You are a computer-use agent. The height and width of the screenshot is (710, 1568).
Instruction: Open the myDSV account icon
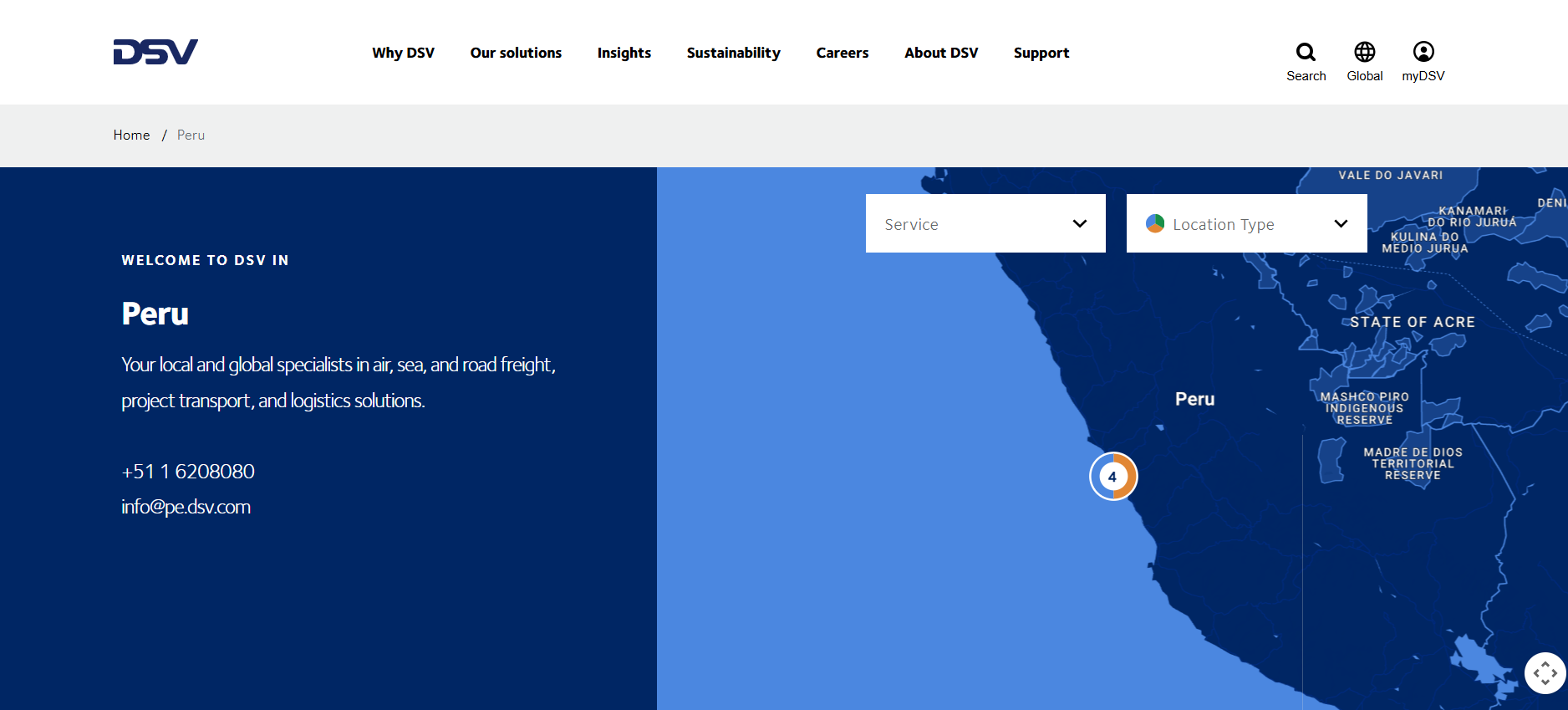click(x=1423, y=52)
